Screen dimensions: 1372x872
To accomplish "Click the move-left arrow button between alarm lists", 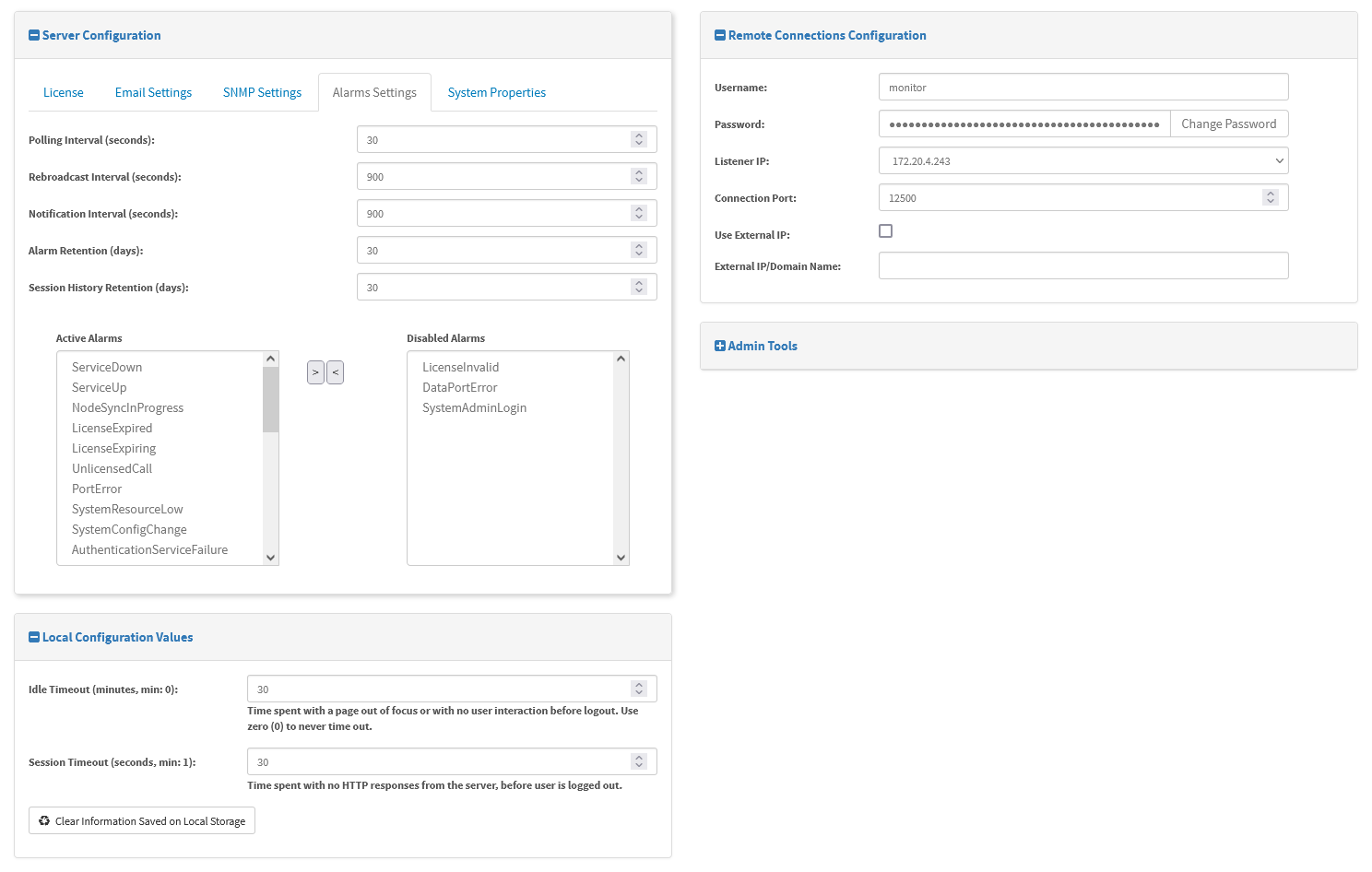I will coord(336,372).
